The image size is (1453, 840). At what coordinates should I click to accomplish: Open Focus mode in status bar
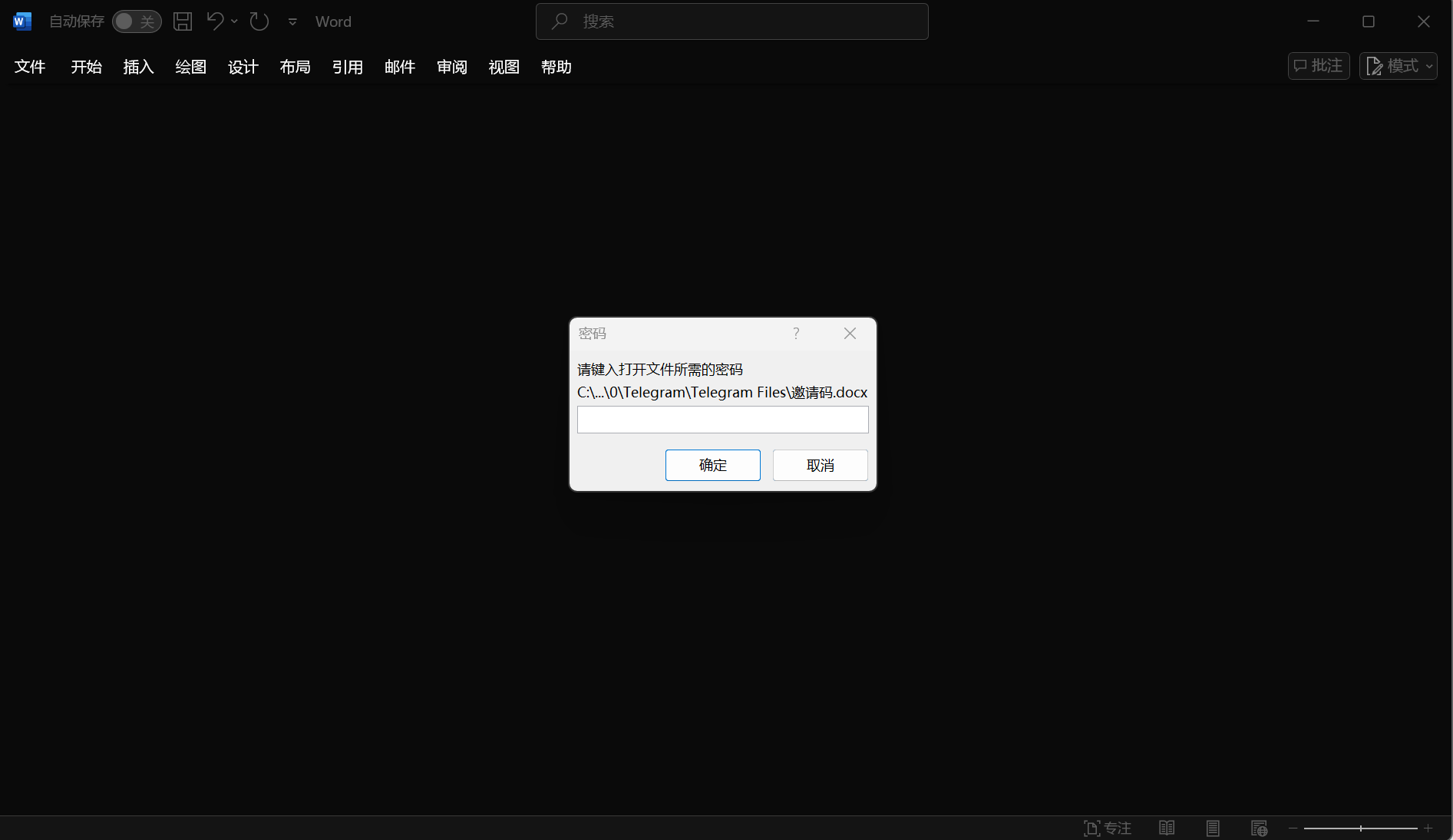click(x=1107, y=828)
